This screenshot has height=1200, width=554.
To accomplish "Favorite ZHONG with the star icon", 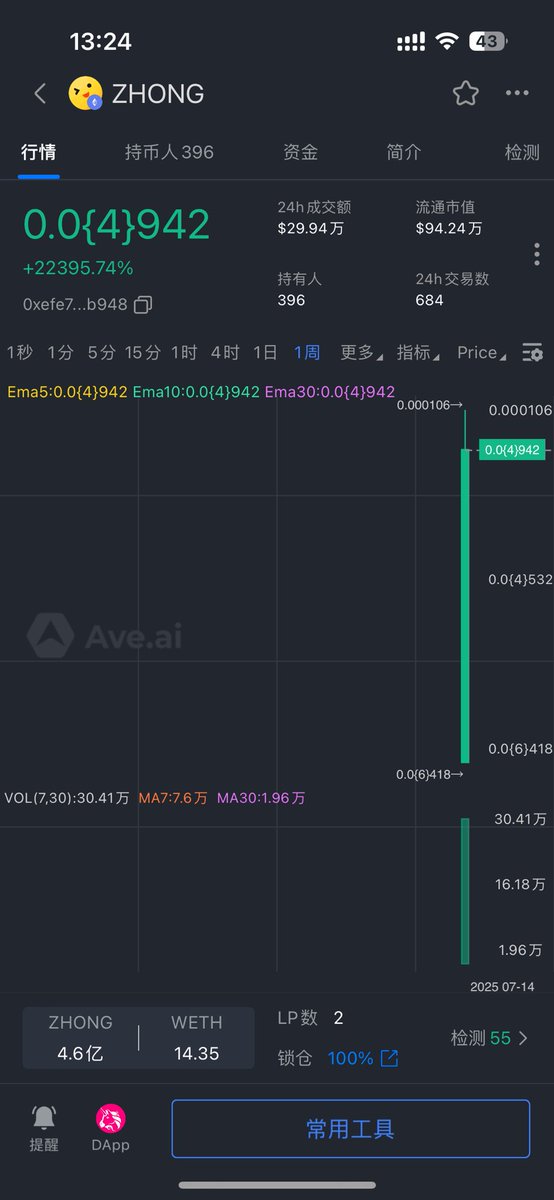I will point(465,94).
